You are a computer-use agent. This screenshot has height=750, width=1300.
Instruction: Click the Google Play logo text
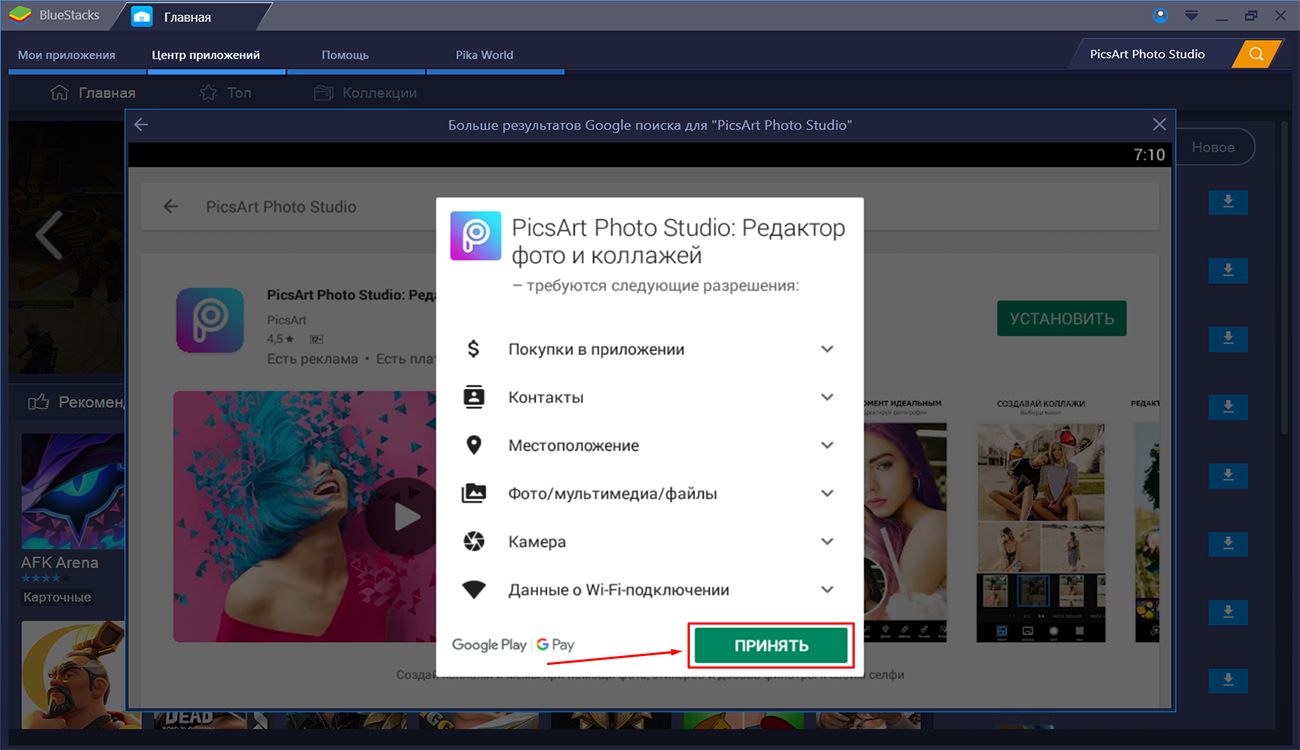pos(489,645)
